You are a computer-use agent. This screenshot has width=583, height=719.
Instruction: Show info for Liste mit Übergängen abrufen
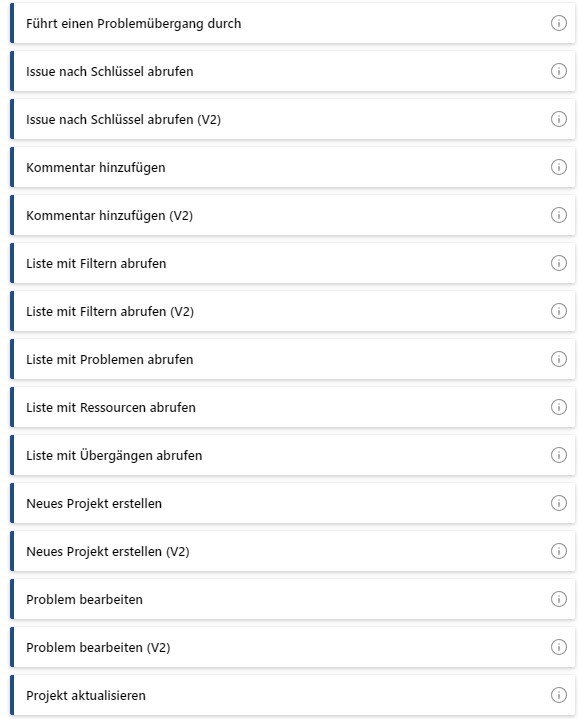558,455
